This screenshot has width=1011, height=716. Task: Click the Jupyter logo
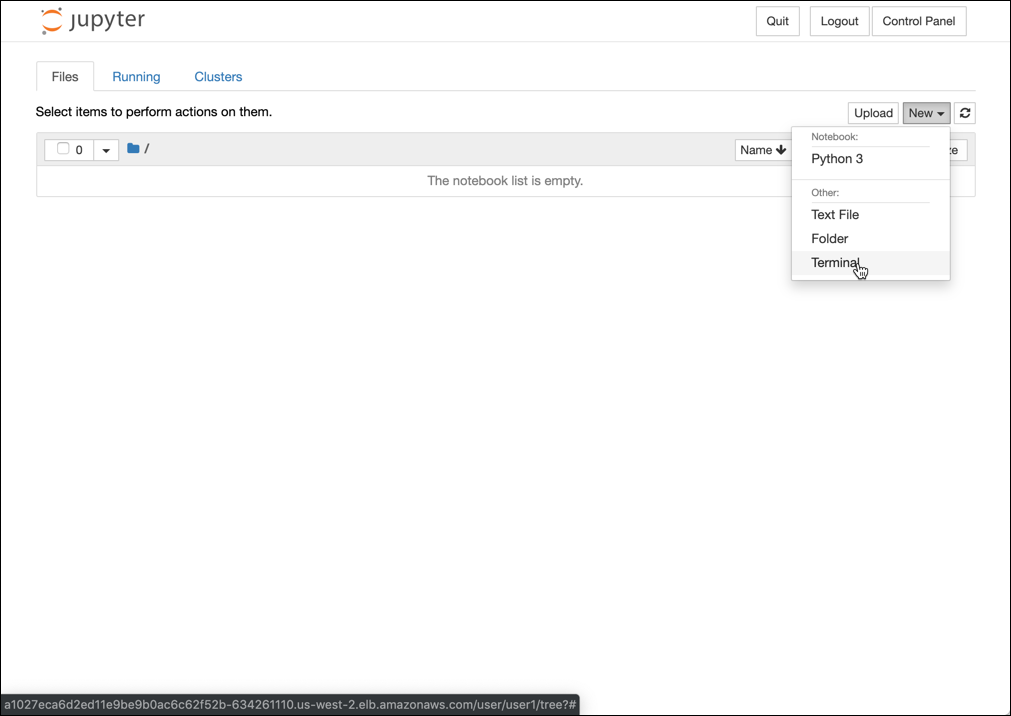tap(93, 21)
